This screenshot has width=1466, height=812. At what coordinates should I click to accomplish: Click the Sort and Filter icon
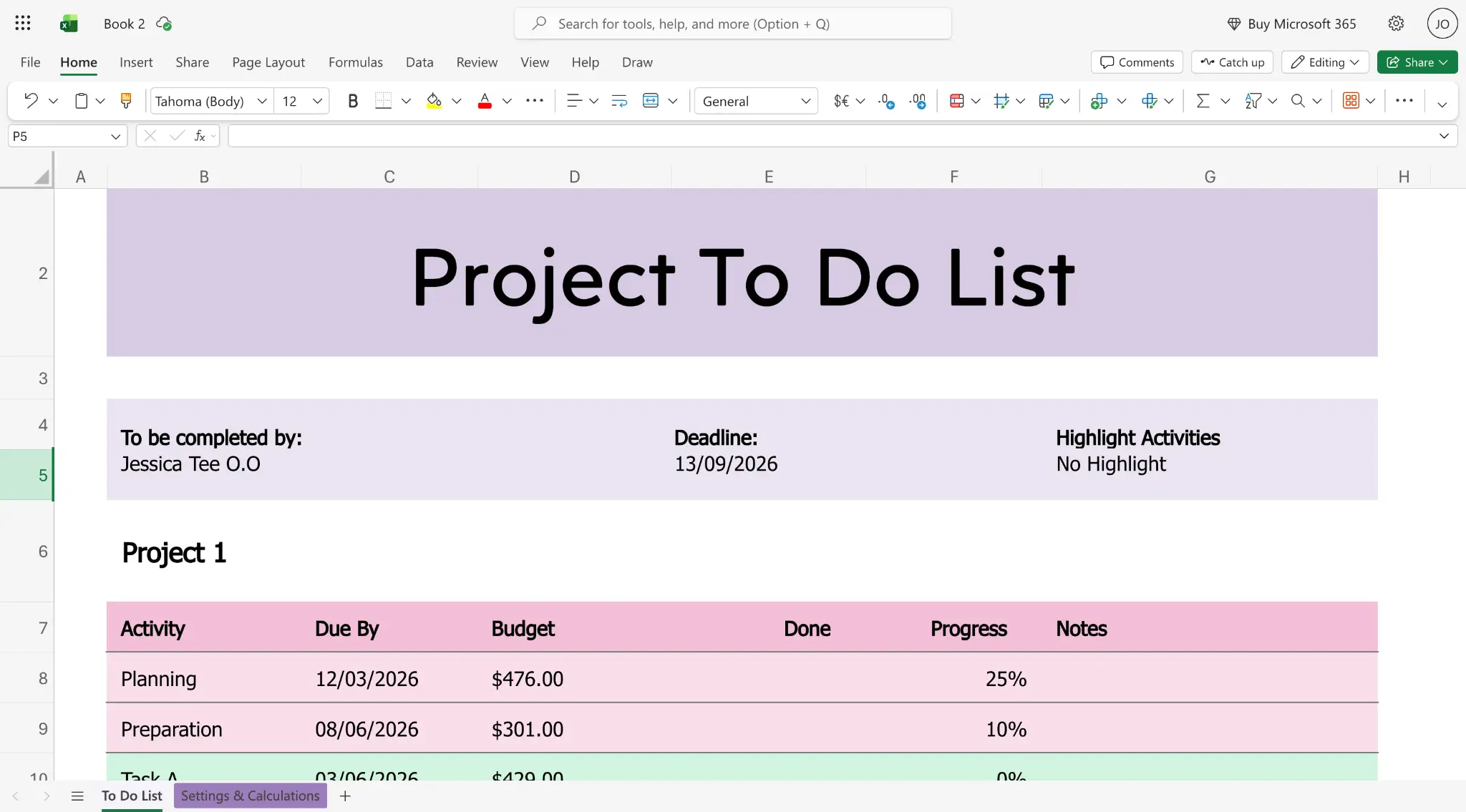(x=1253, y=101)
